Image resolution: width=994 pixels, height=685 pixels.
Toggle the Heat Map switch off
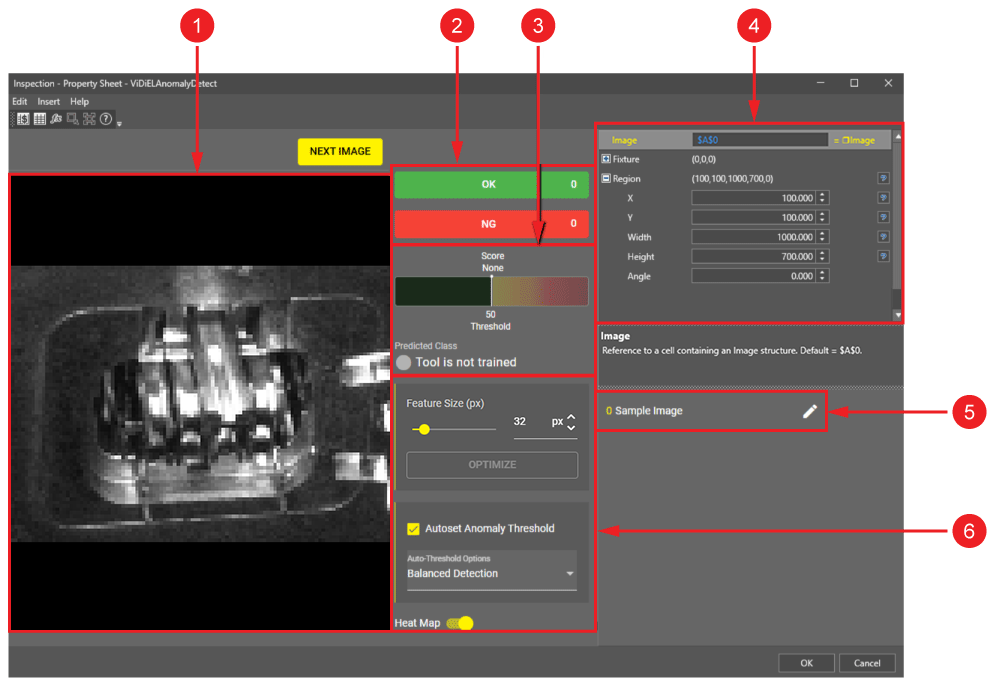point(460,623)
